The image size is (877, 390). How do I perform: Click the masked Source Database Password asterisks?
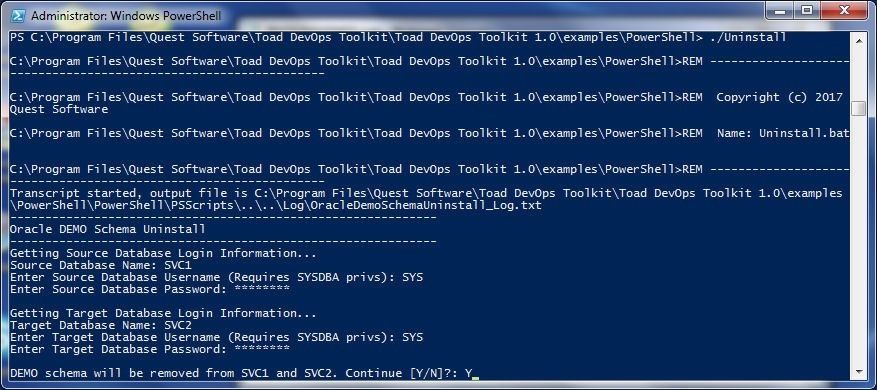[x=262, y=289]
